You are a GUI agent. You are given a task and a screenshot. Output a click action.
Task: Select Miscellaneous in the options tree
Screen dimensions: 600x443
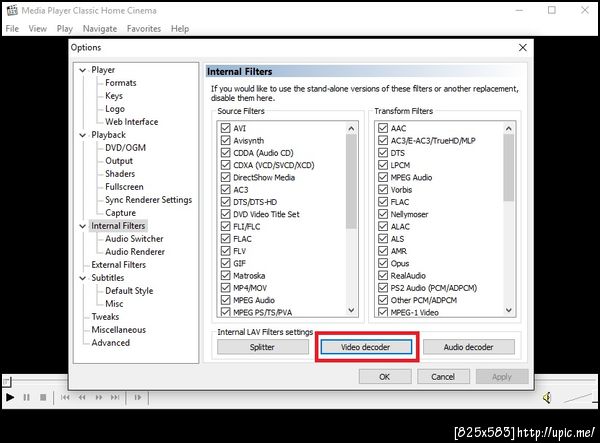pyautogui.click(x=119, y=330)
